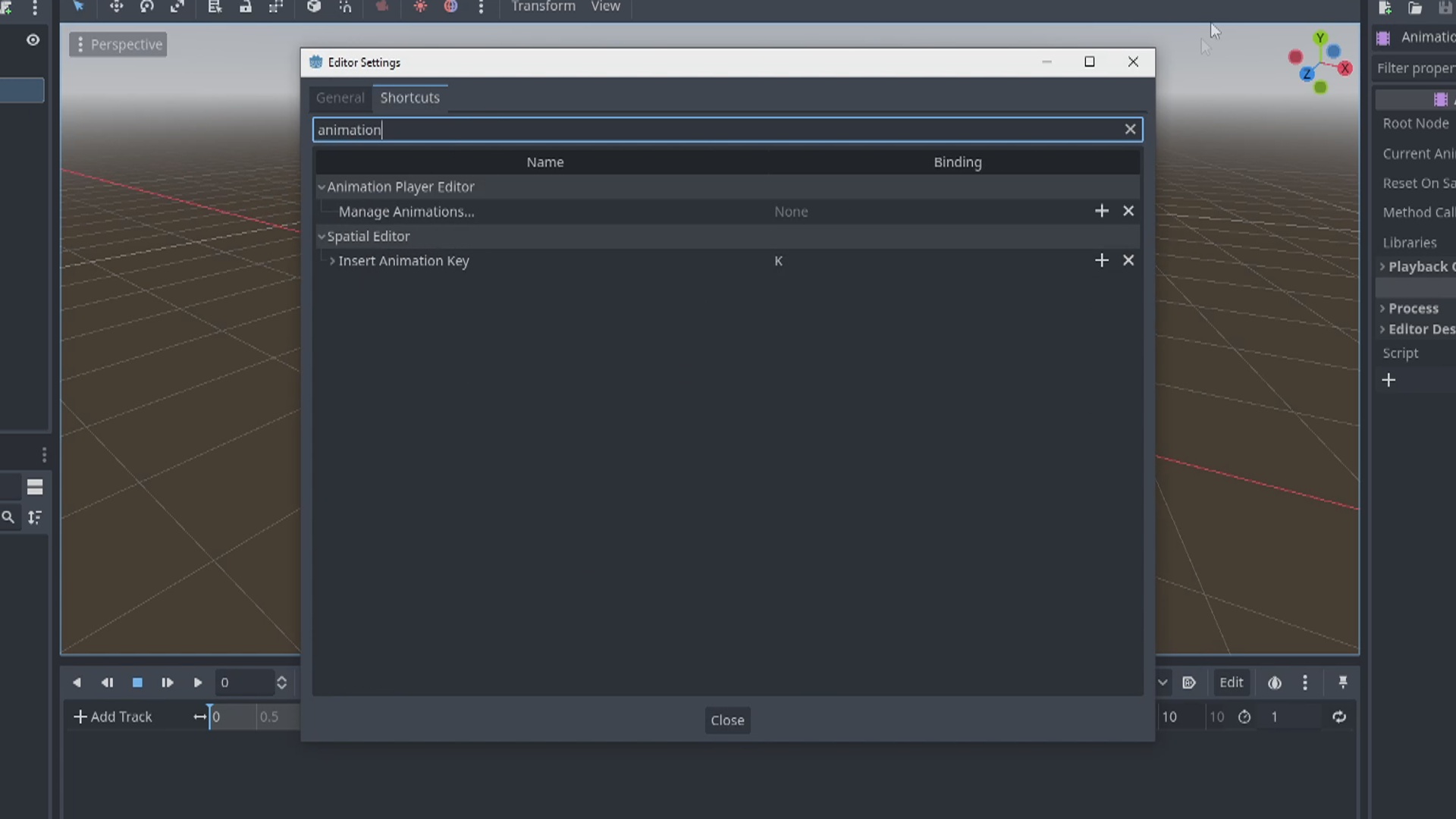Toggle preview sunlight with the sun icon

(420, 6)
